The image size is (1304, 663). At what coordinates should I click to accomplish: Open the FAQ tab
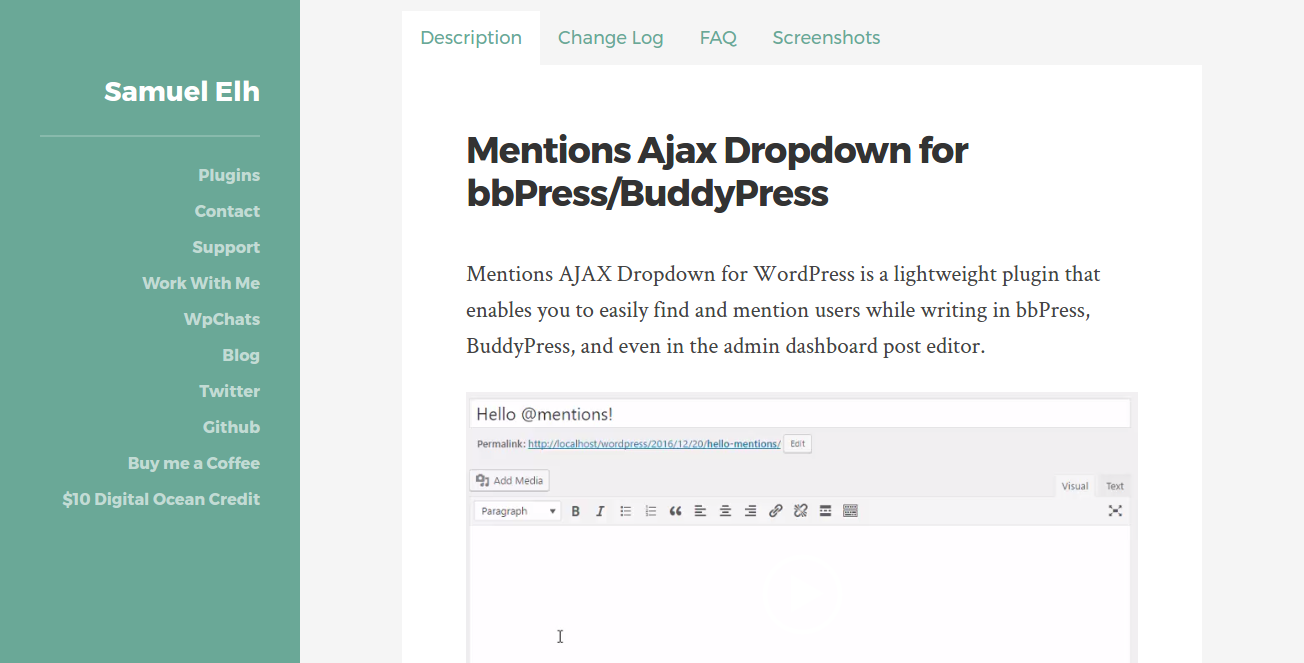coord(718,38)
